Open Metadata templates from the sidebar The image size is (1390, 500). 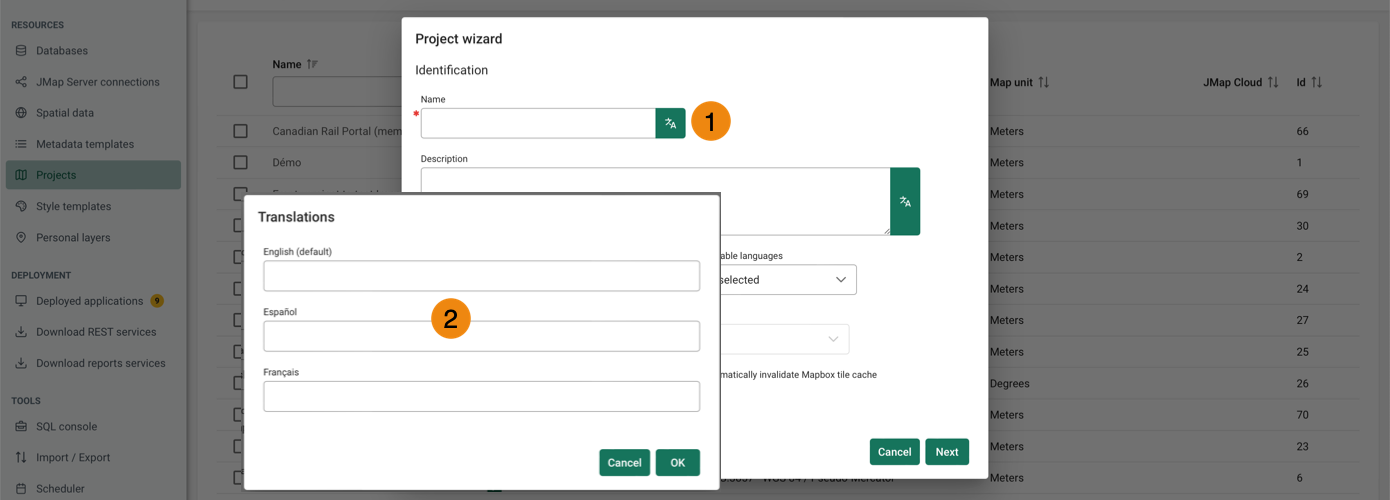click(x=84, y=144)
